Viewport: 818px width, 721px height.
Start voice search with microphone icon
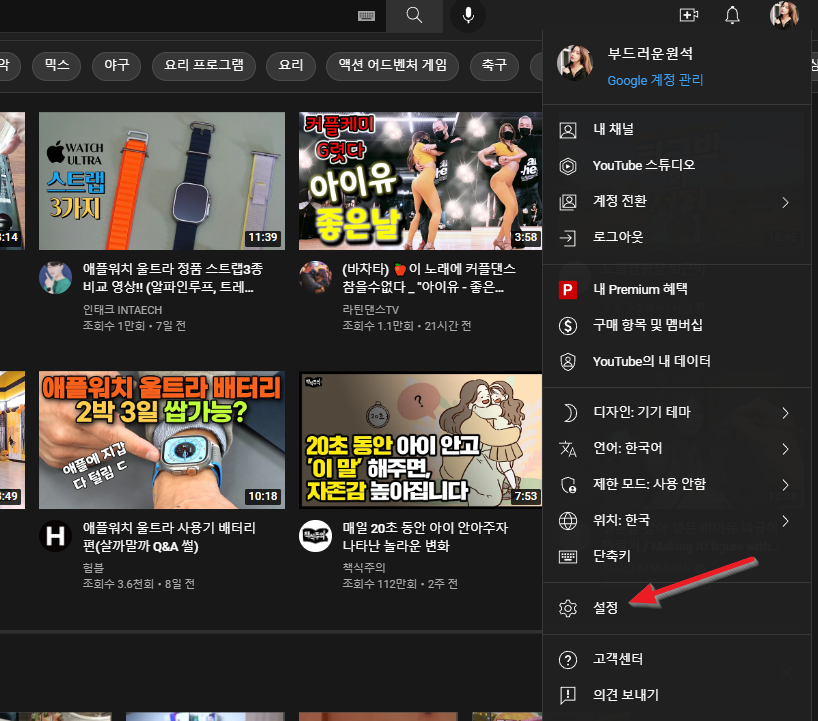pos(468,16)
